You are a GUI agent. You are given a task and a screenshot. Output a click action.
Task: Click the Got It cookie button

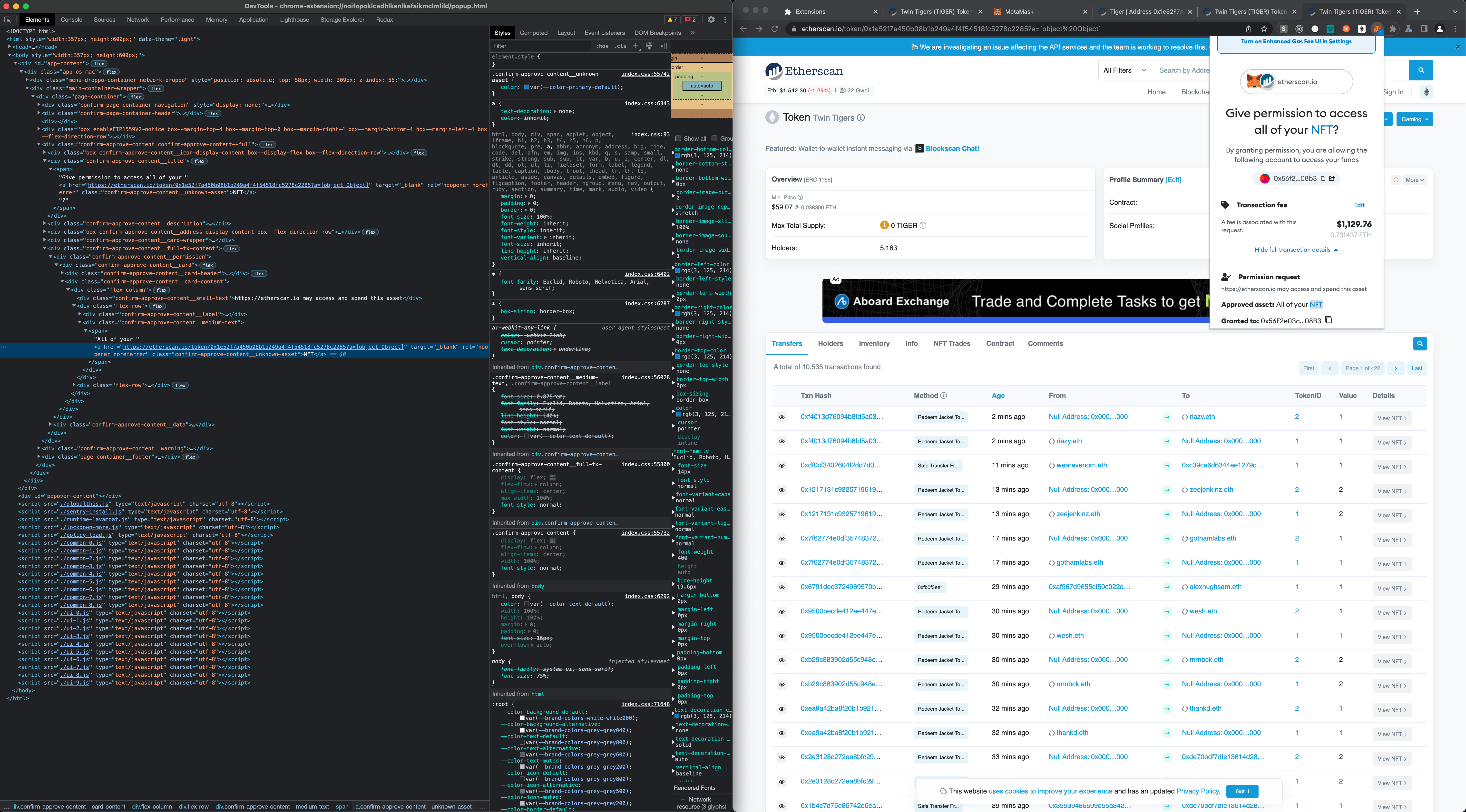pos(1242,791)
